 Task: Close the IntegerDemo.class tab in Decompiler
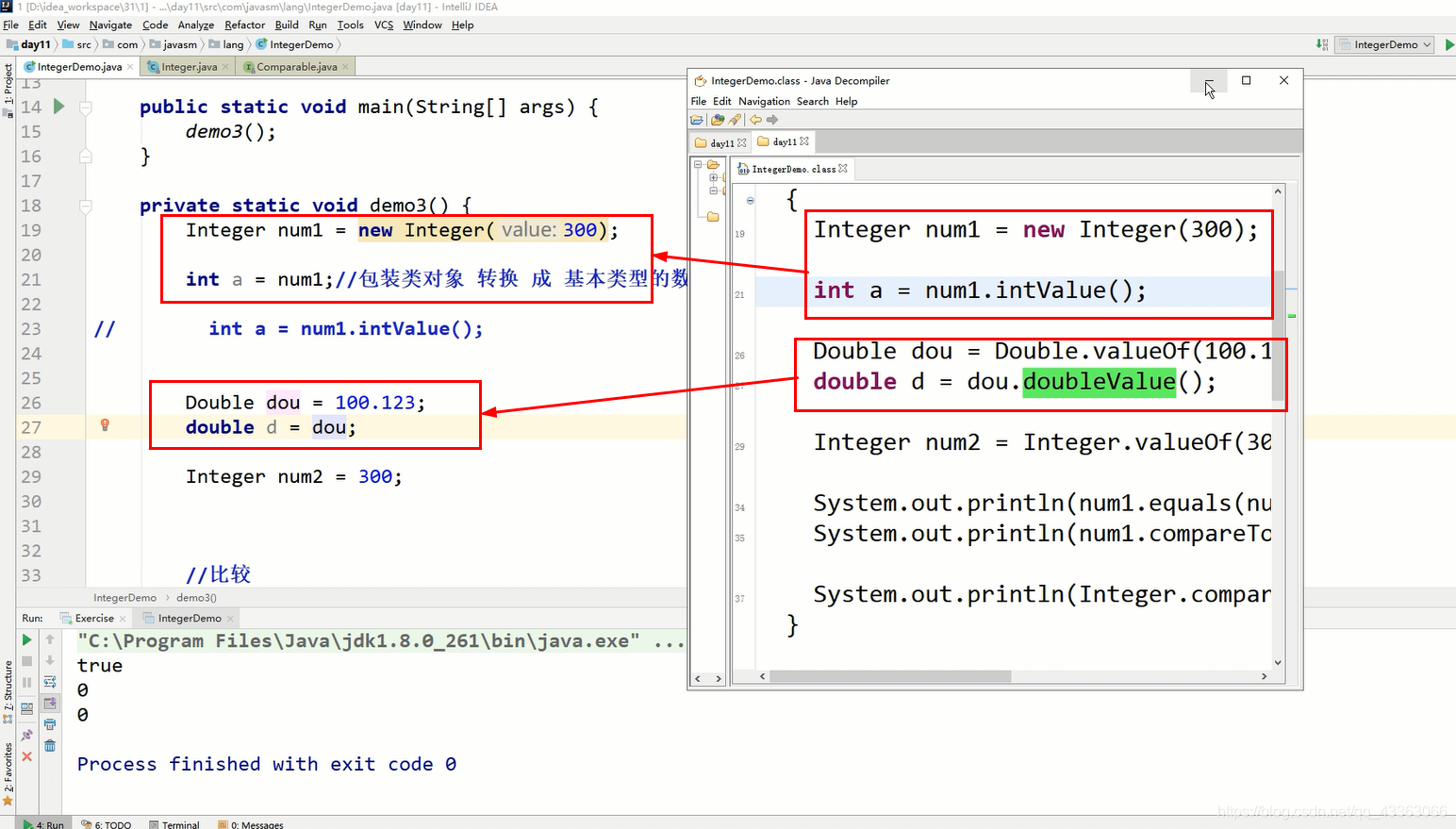click(843, 169)
